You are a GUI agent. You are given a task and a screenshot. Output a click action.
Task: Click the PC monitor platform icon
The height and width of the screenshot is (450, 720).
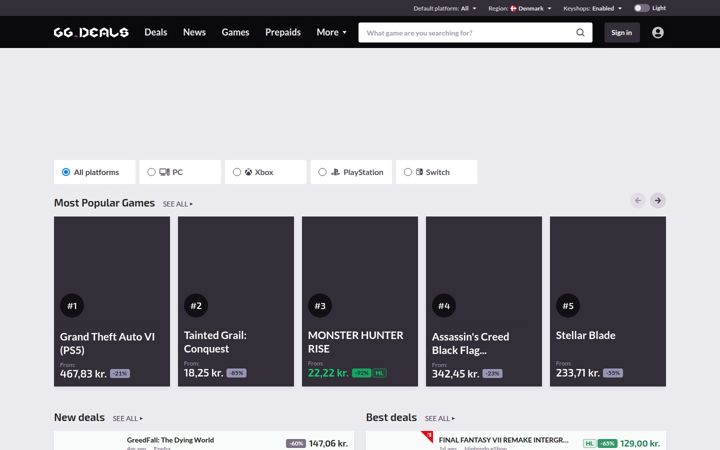(164, 172)
